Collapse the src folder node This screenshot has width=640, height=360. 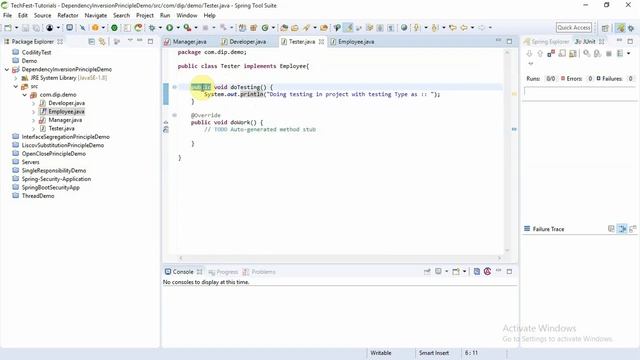16,87
